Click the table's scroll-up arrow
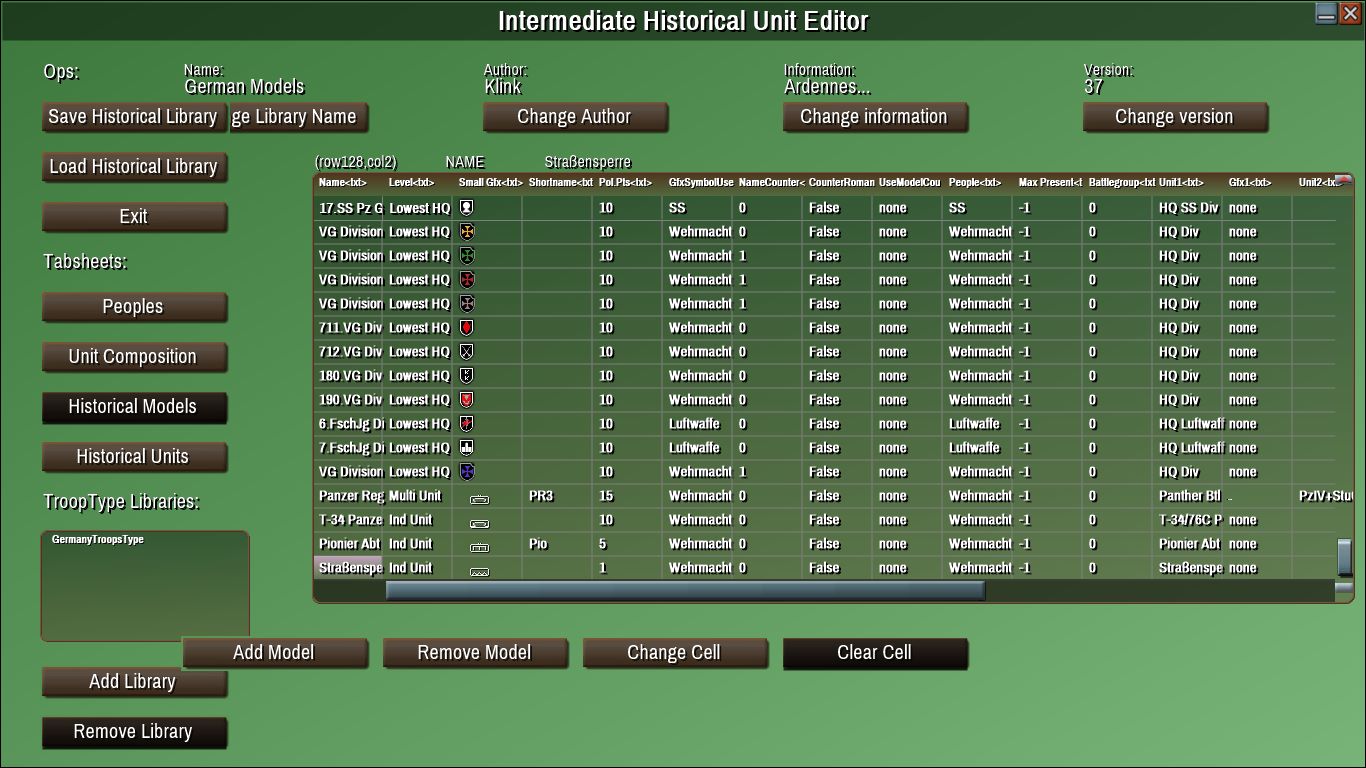The width and height of the screenshot is (1366, 768). pos(1344,181)
